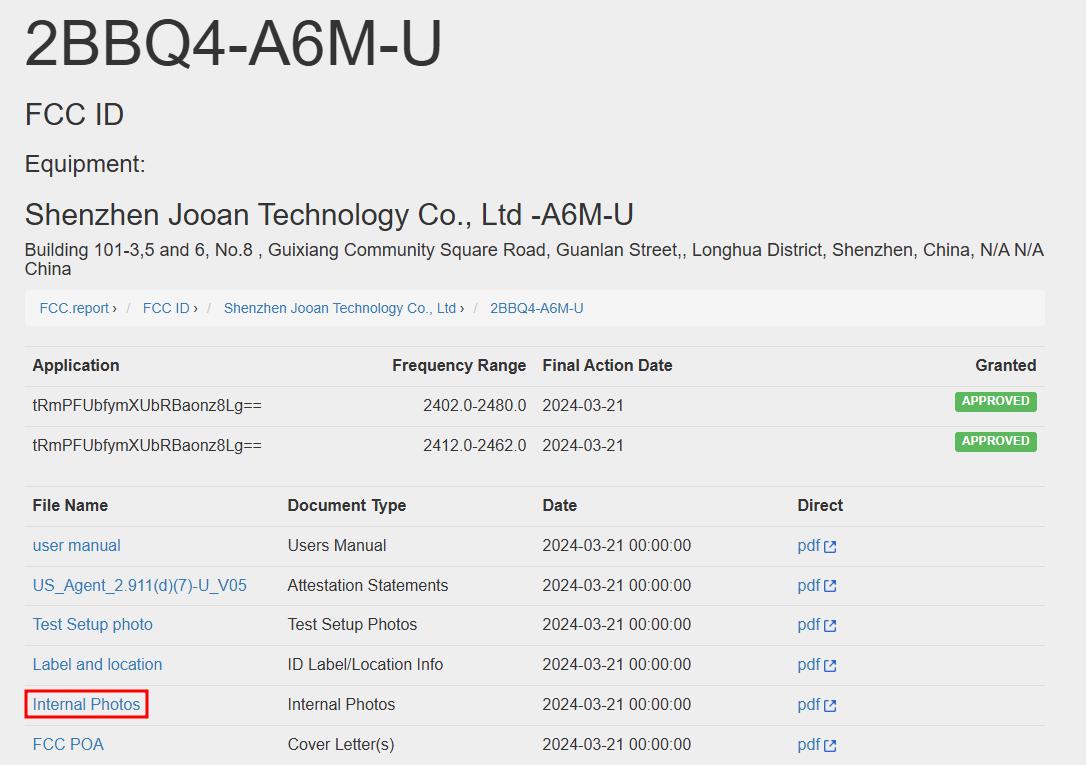Click the pdf link in Internal Photos row
The height and width of the screenshot is (765, 1086).
click(x=817, y=704)
